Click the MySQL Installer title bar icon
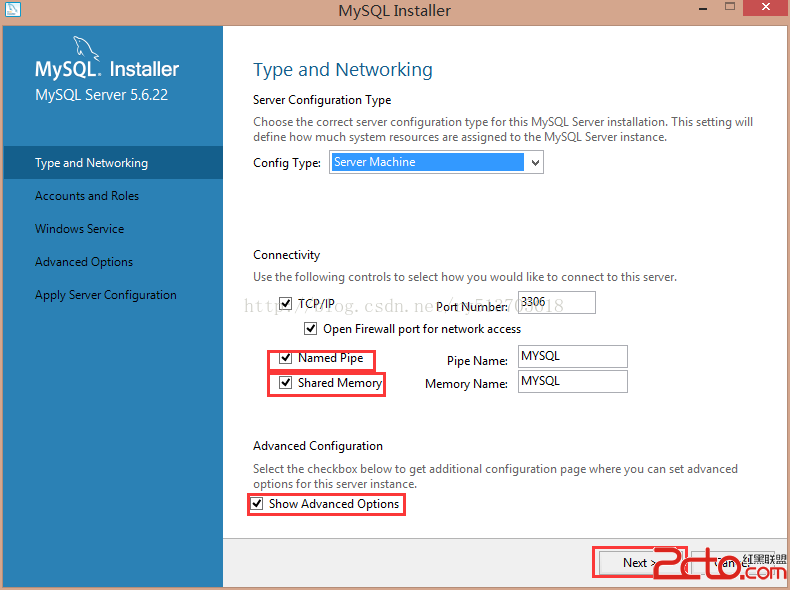This screenshot has height=590, width=790. click(x=13, y=9)
